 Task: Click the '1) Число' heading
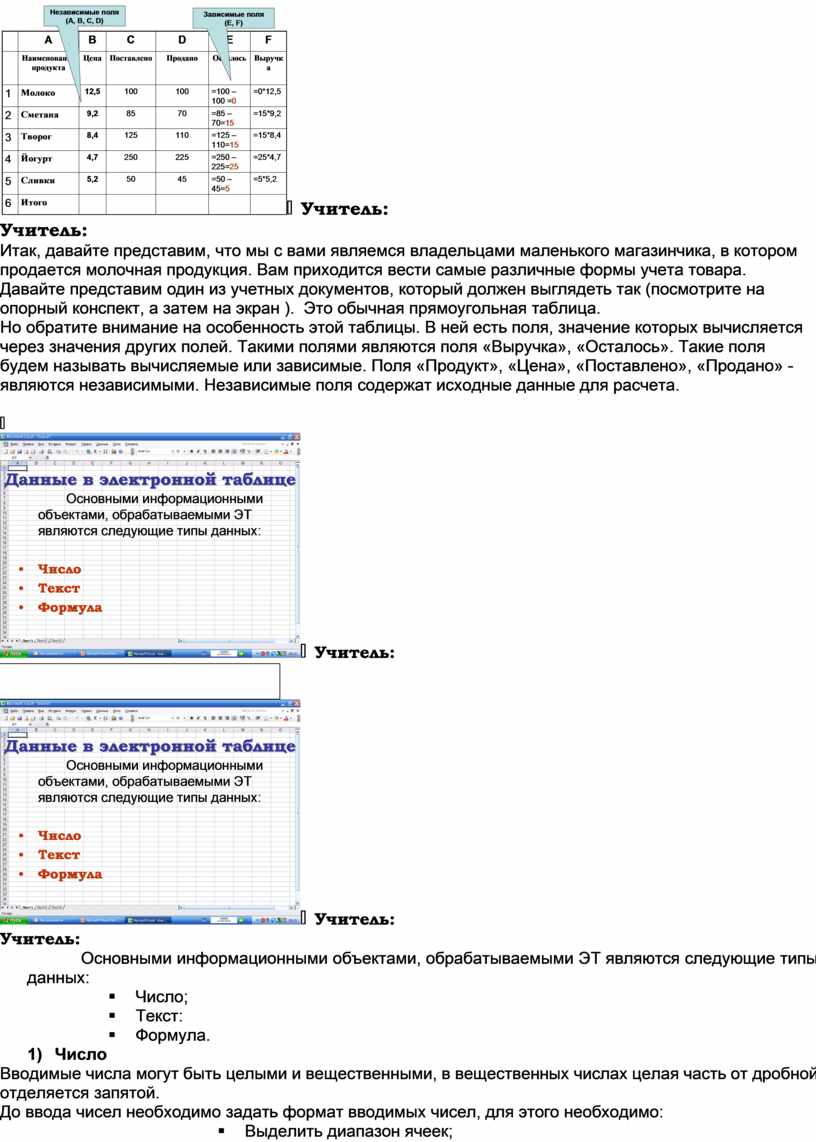pos(67,1054)
